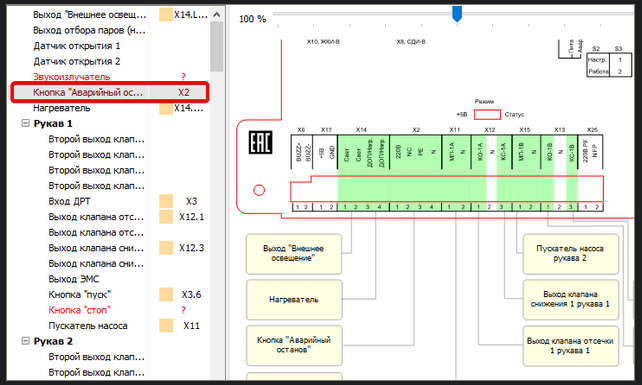The width and height of the screenshot is (642, 385).
Task: Click the Нагреватель block in the diagram
Action: pyautogui.click(x=294, y=300)
